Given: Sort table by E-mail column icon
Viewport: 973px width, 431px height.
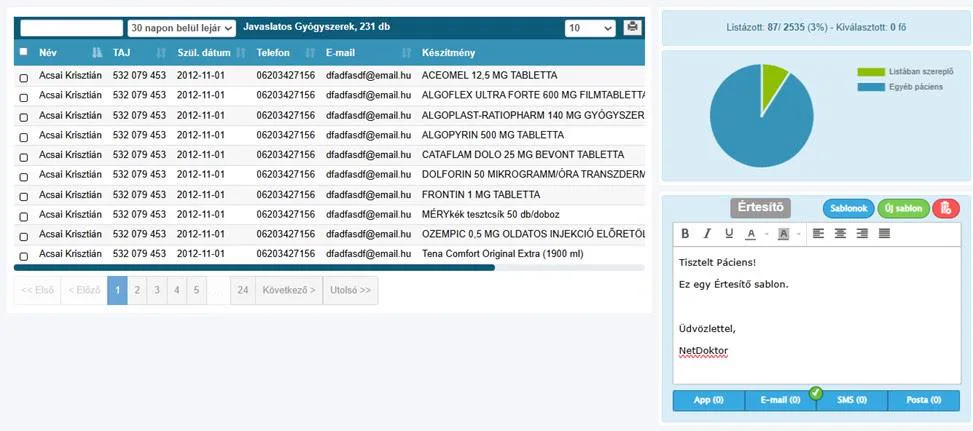Looking at the screenshot, I should pos(407,53).
